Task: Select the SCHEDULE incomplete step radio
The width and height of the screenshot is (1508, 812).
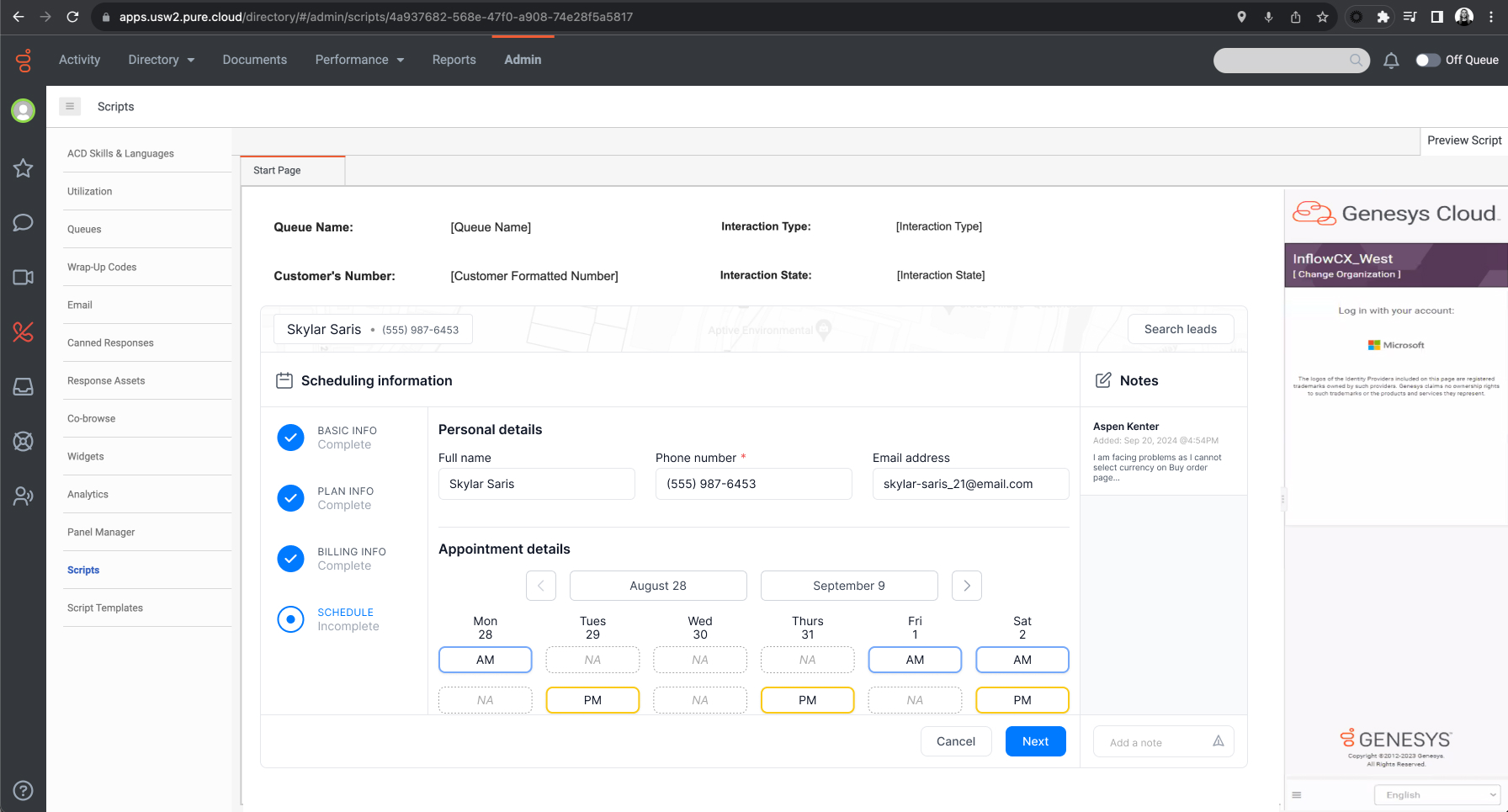Action: [x=290, y=619]
